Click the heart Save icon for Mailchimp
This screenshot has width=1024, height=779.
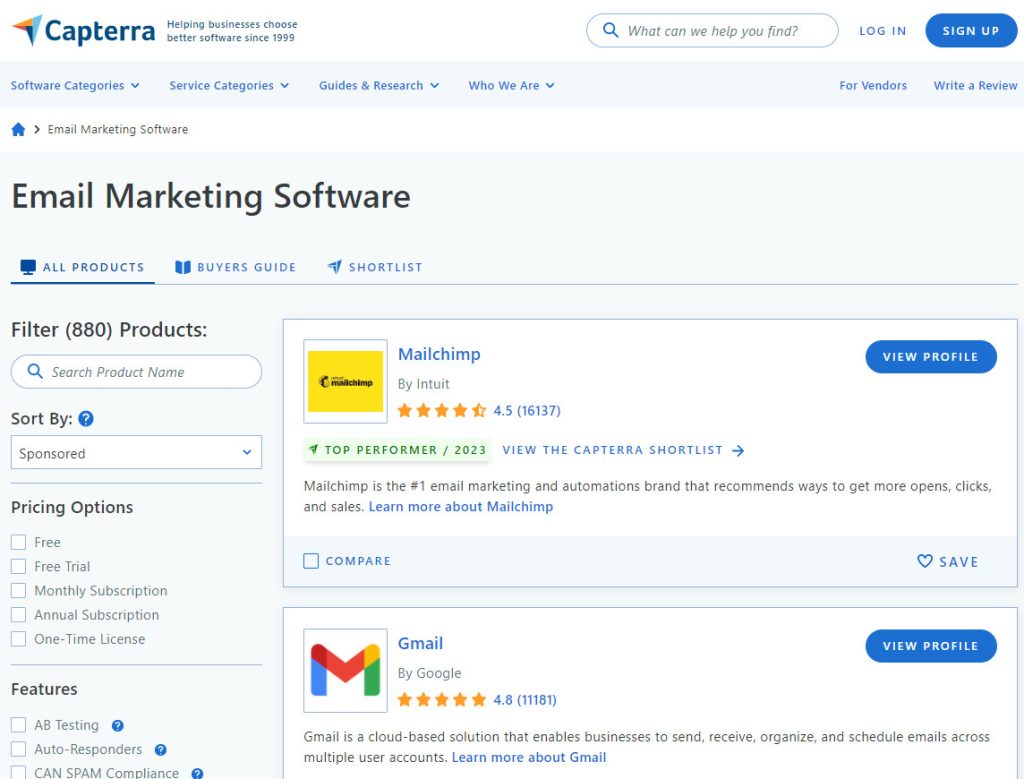[925, 561]
